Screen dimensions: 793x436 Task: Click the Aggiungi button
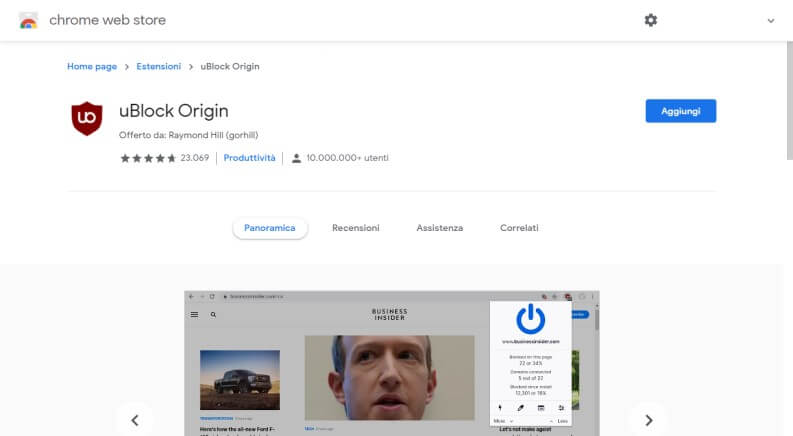[x=681, y=111]
